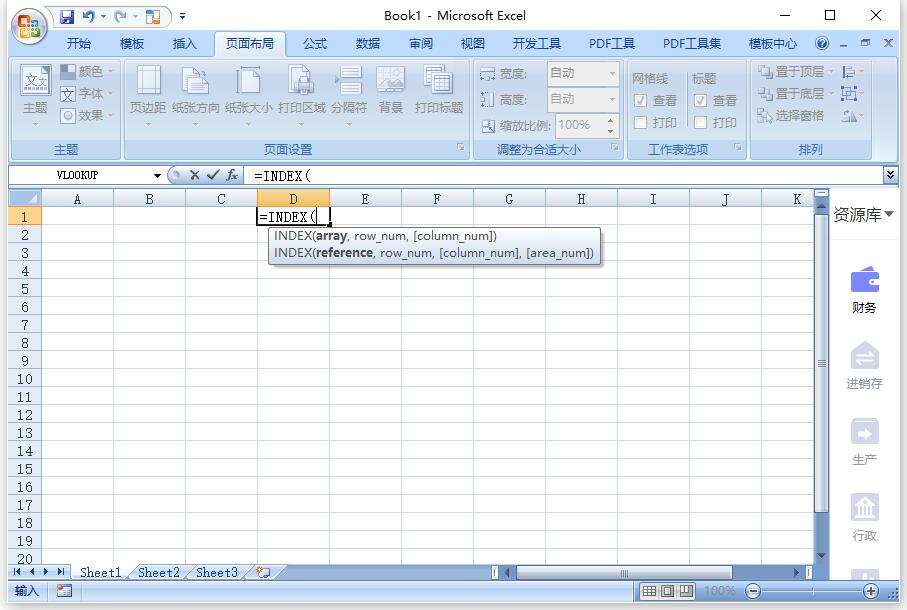Adjust the zoom slider
The height and width of the screenshot is (610, 907).
click(x=812, y=591)
